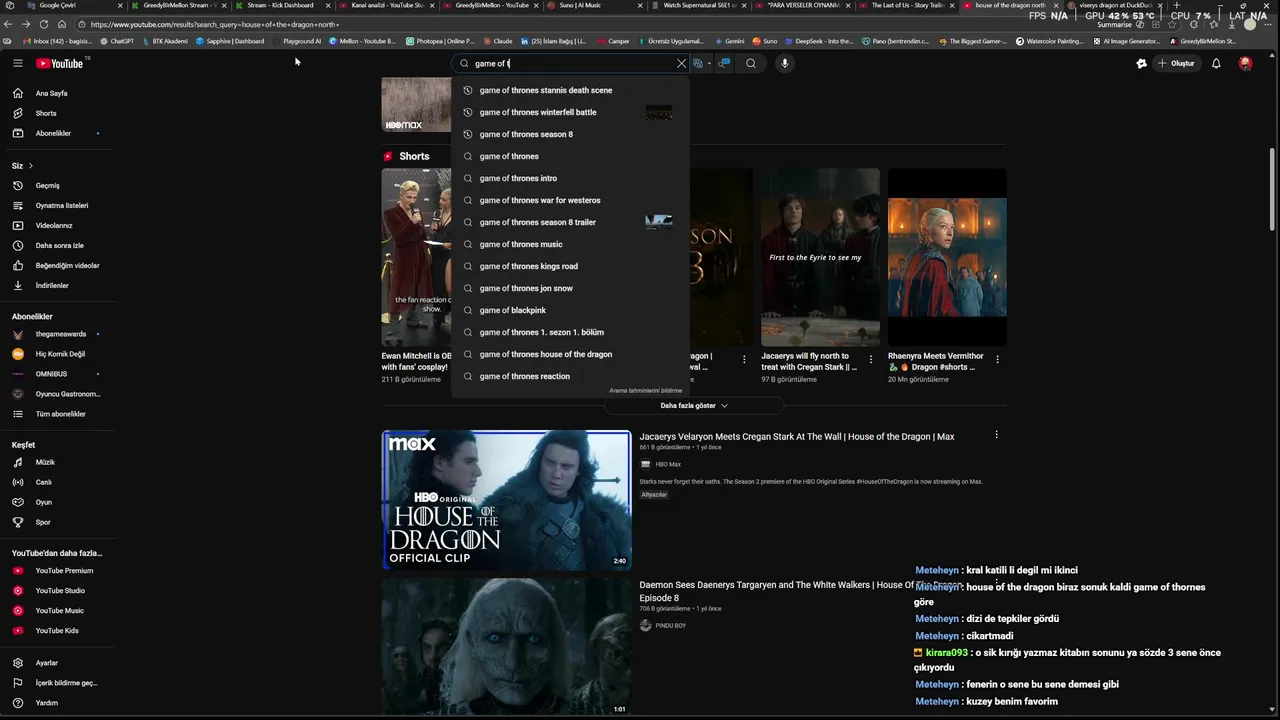
Task: Click the Oluştur create button
Action: [1176, 63]
